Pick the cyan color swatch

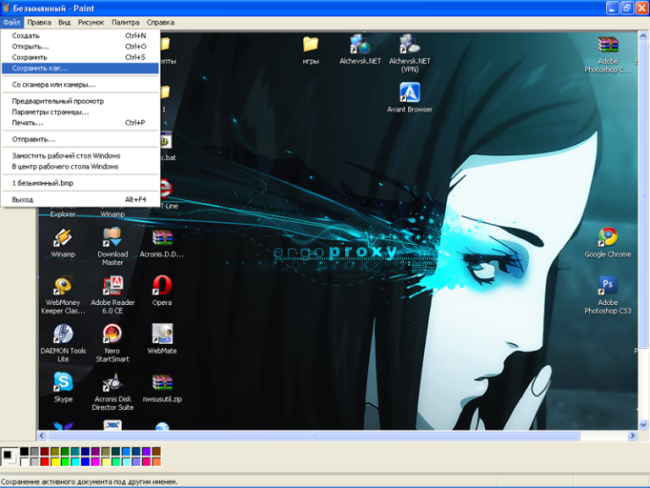75,461
